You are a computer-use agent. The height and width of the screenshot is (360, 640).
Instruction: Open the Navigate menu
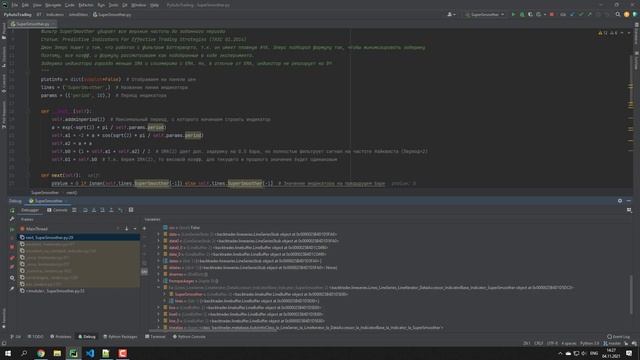pyautogui.click(x=53, y=5)
